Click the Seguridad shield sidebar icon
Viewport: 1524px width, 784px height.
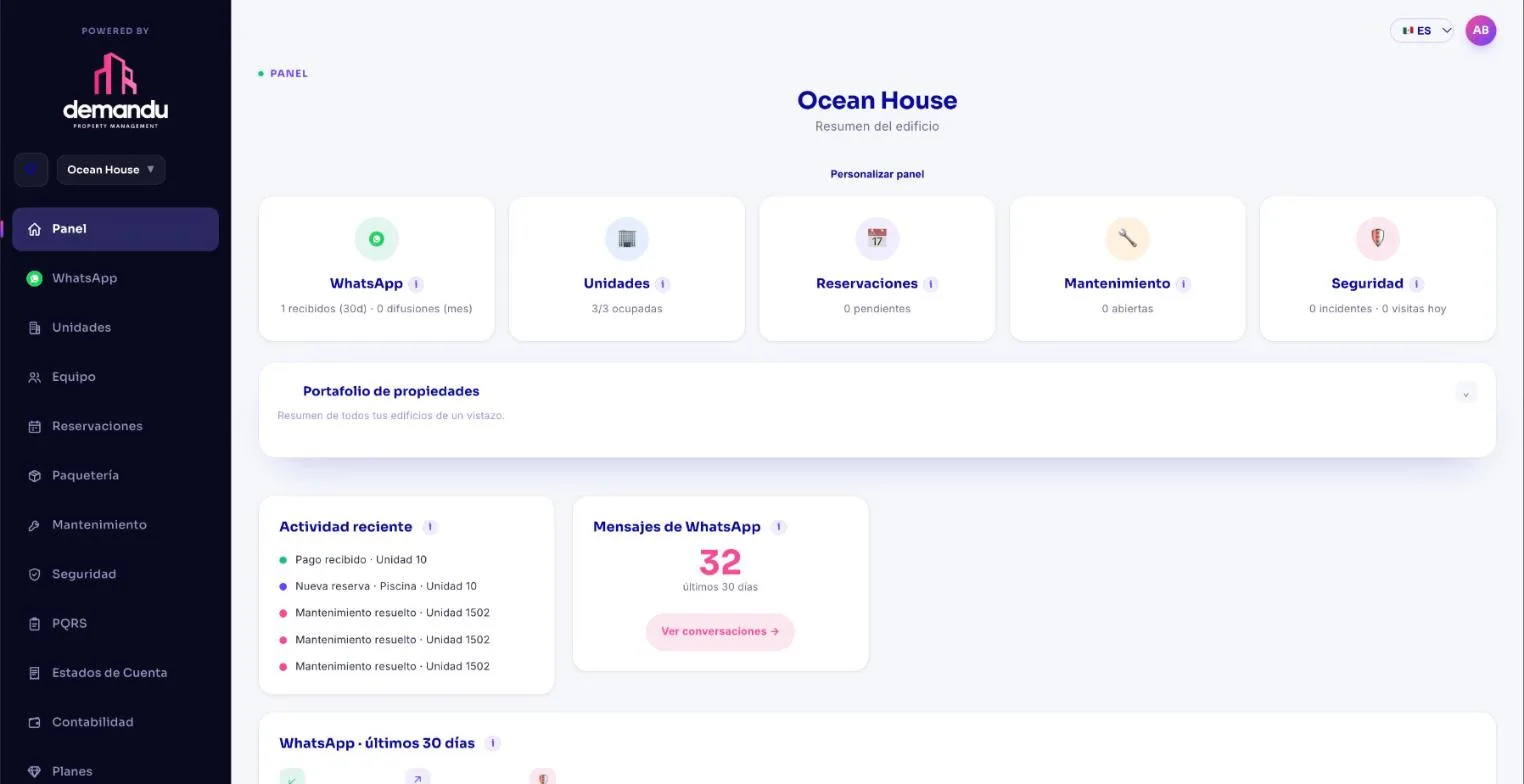(x=34, y=574)
